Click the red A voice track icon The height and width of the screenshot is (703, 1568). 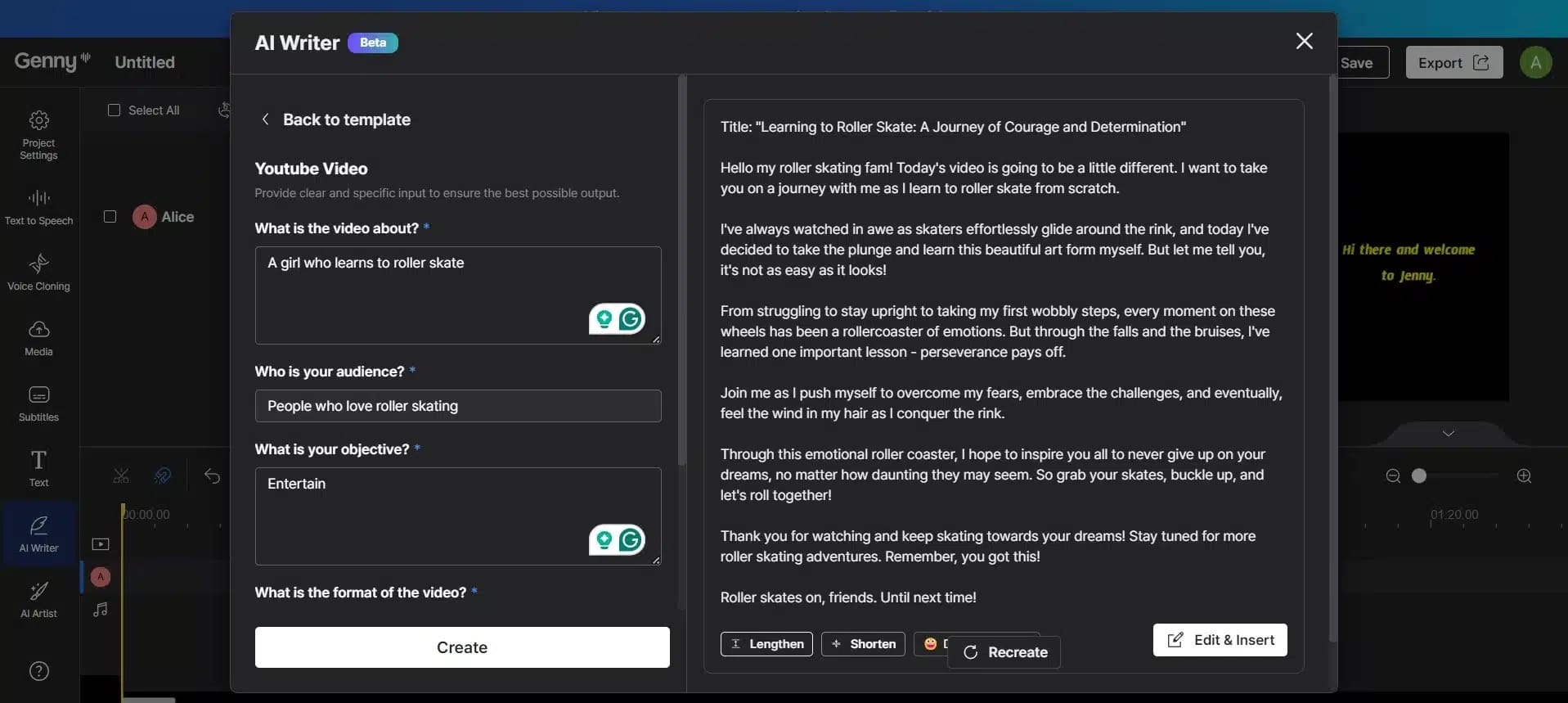[x=101, y=577]
